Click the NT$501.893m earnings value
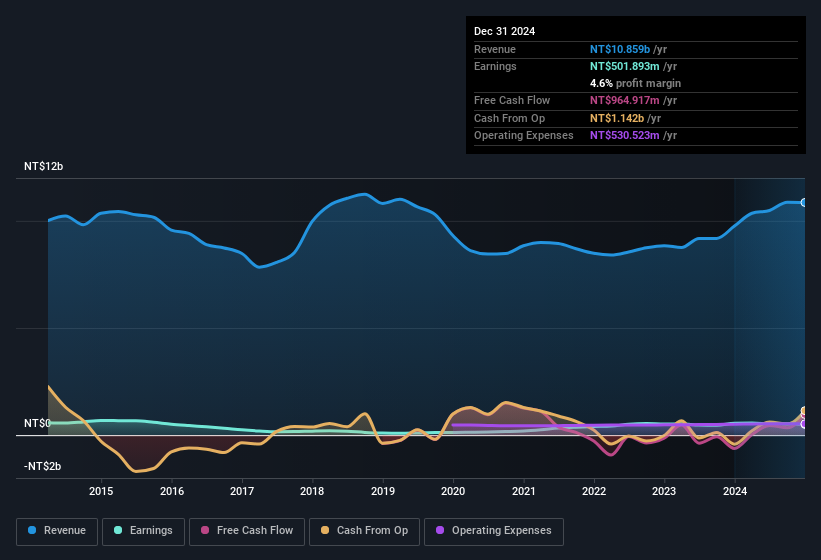821x560 pixels. coord(625,66)
